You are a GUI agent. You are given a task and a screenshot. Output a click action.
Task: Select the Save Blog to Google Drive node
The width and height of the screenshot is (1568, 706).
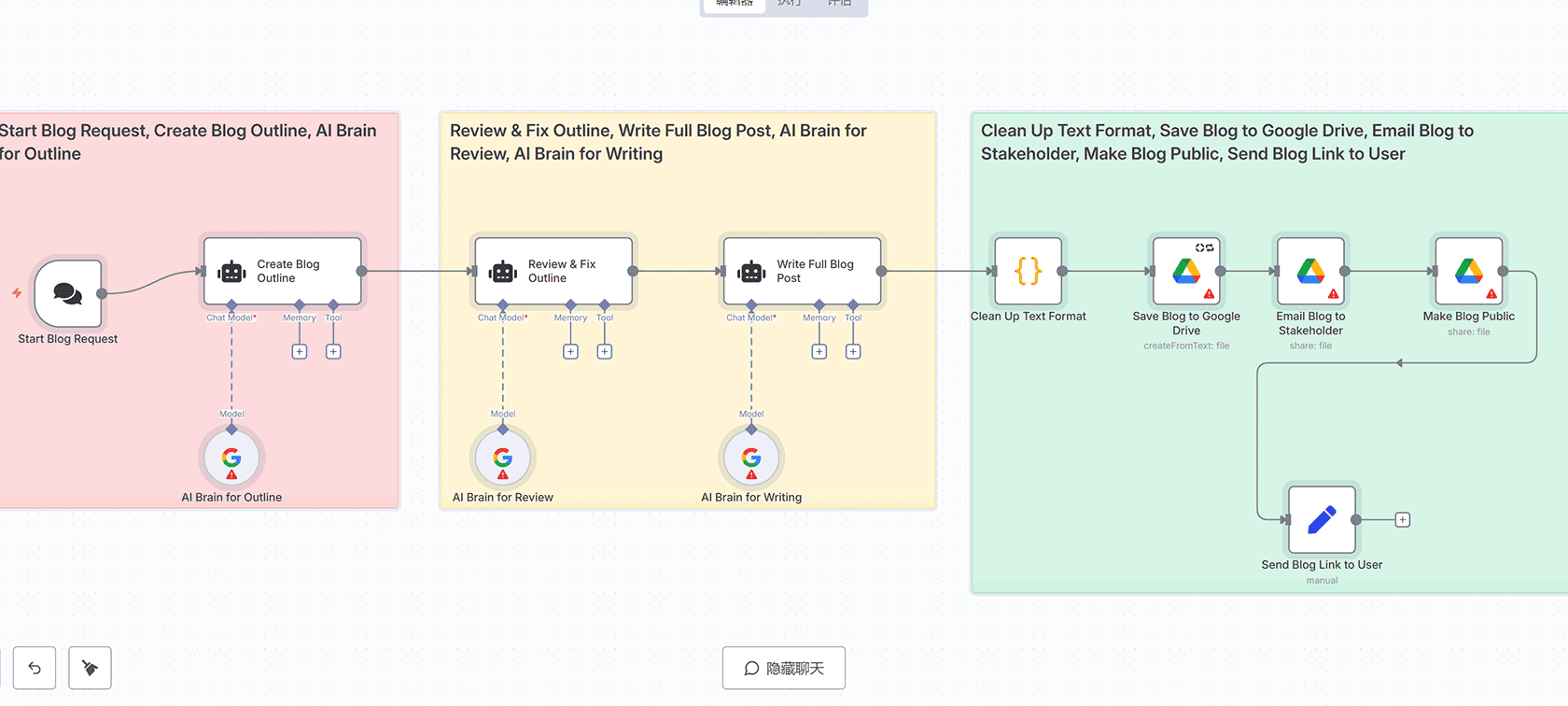click(x=1186, y=272)
